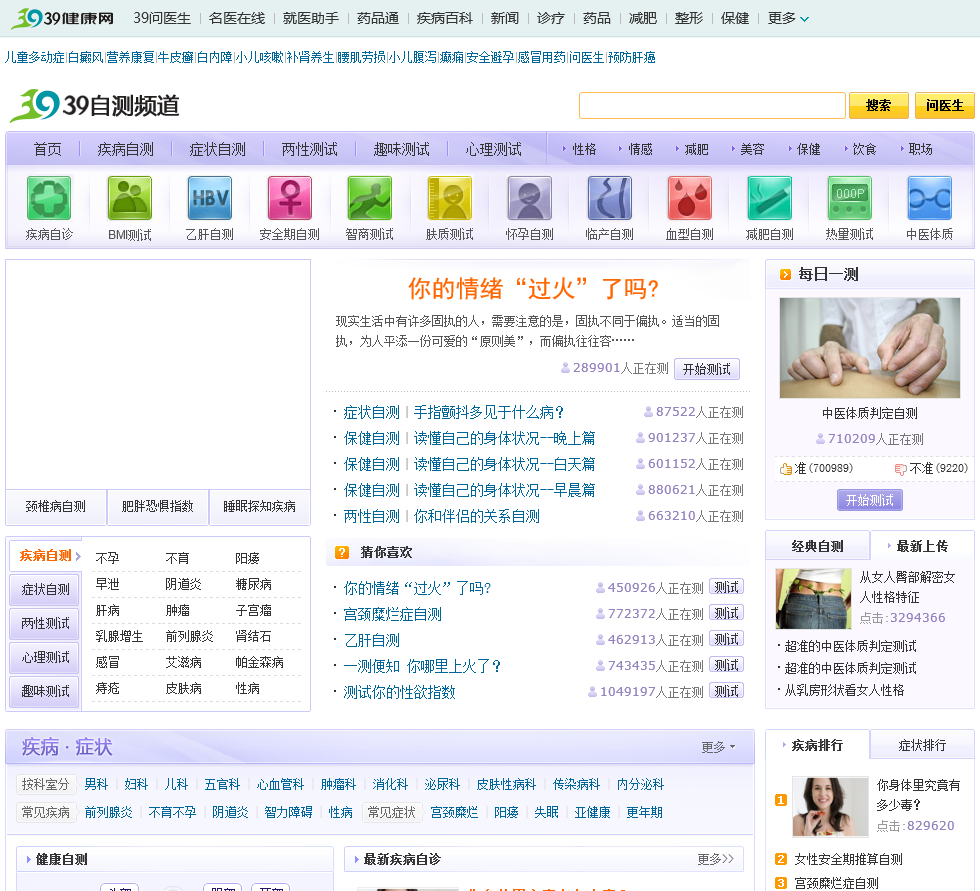
Task: Open the 中医体质判定自测 acupuncture thumbnail
Action: [869, 347]
